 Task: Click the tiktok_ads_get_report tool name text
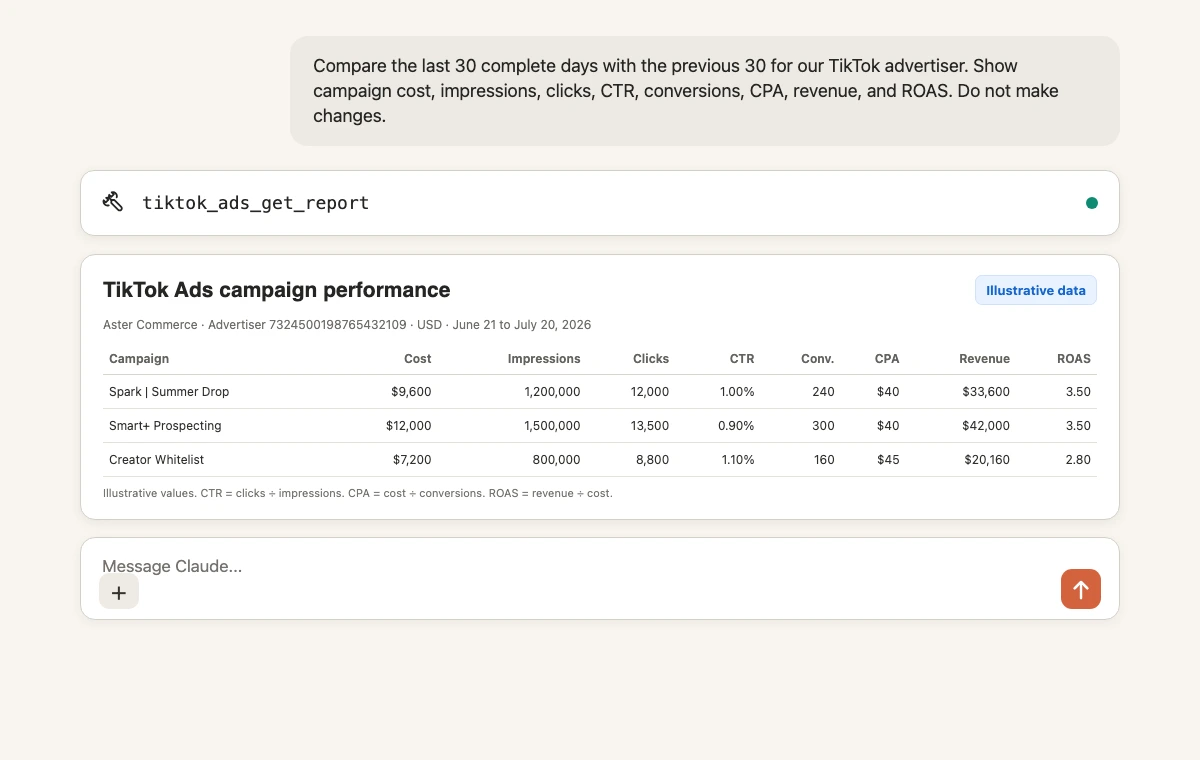coord(256,203)
